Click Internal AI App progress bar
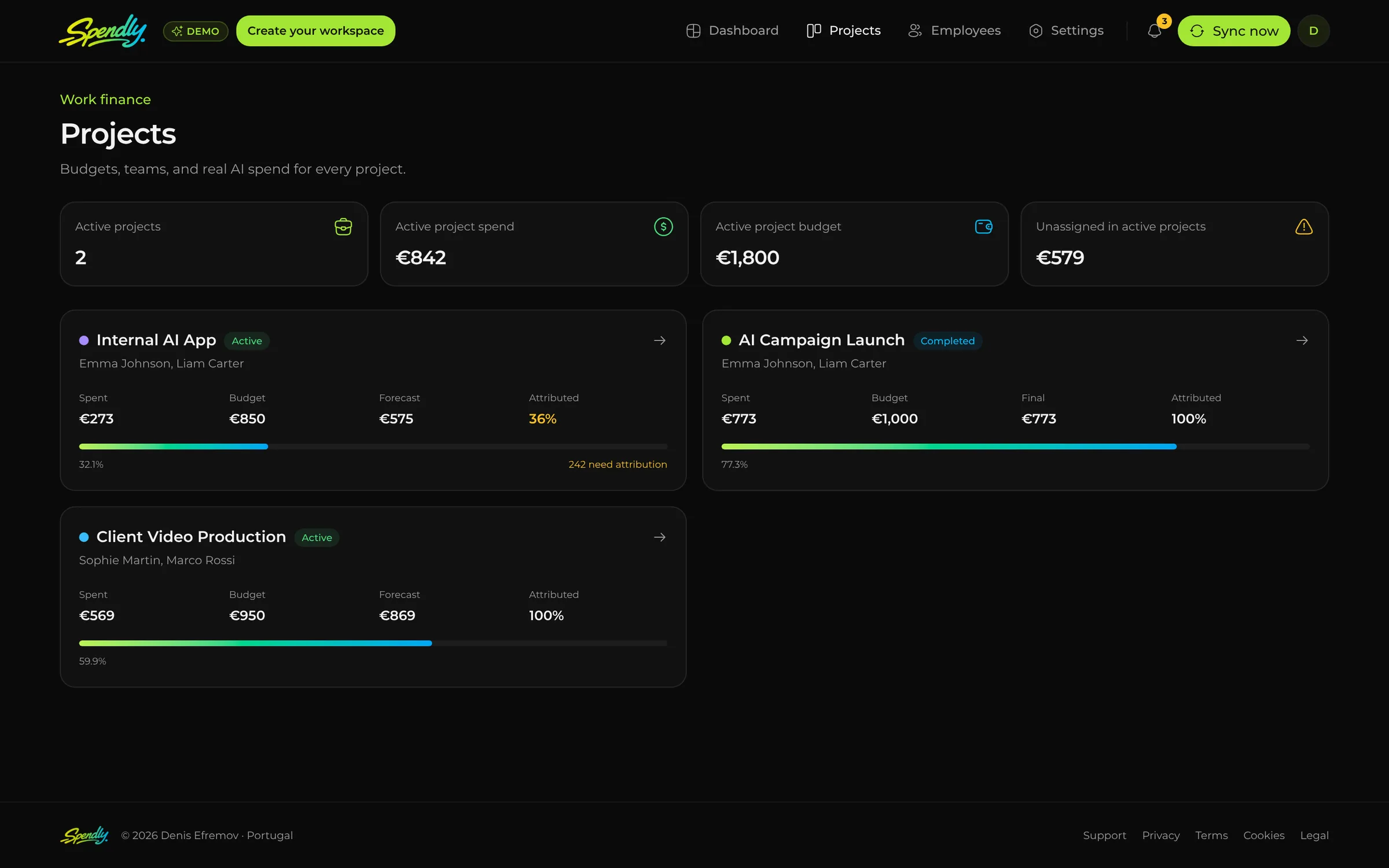This screenshot has width=1389, height=868. coord(373,447)
